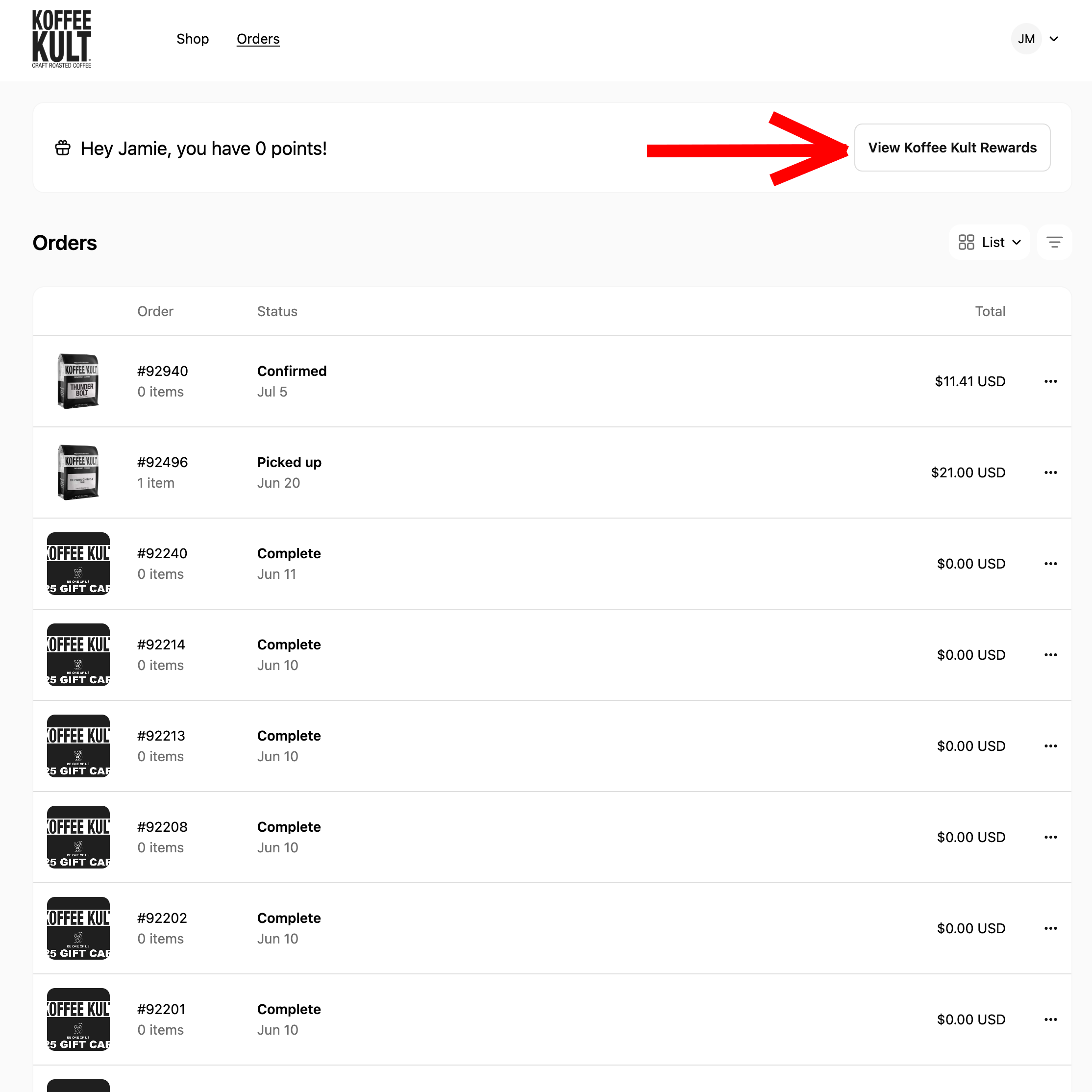Open more options for order #92214
This screenshot has height=1092, width=1092.
point(1050,654)
